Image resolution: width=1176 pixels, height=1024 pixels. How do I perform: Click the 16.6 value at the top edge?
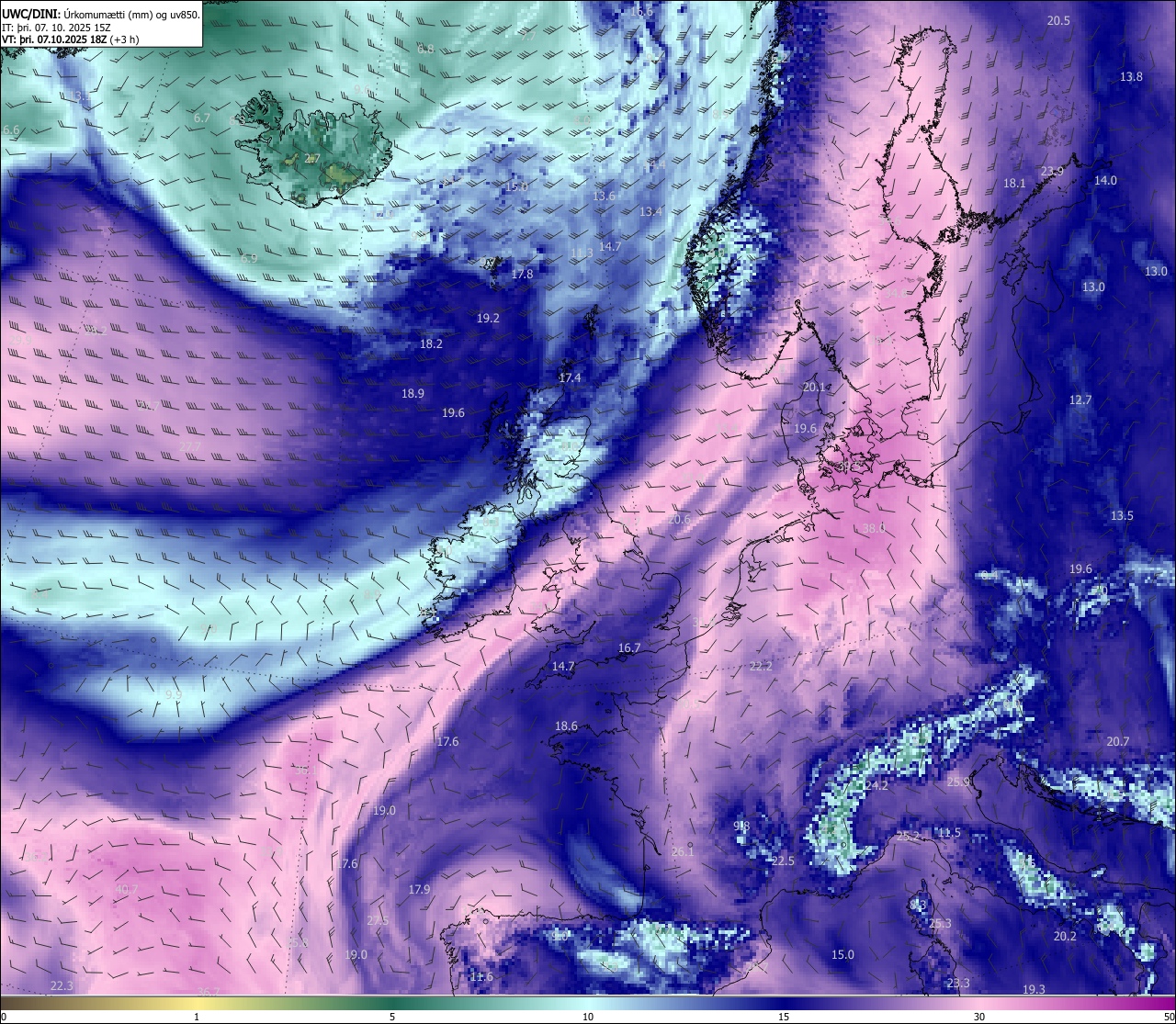click(642, 11)
